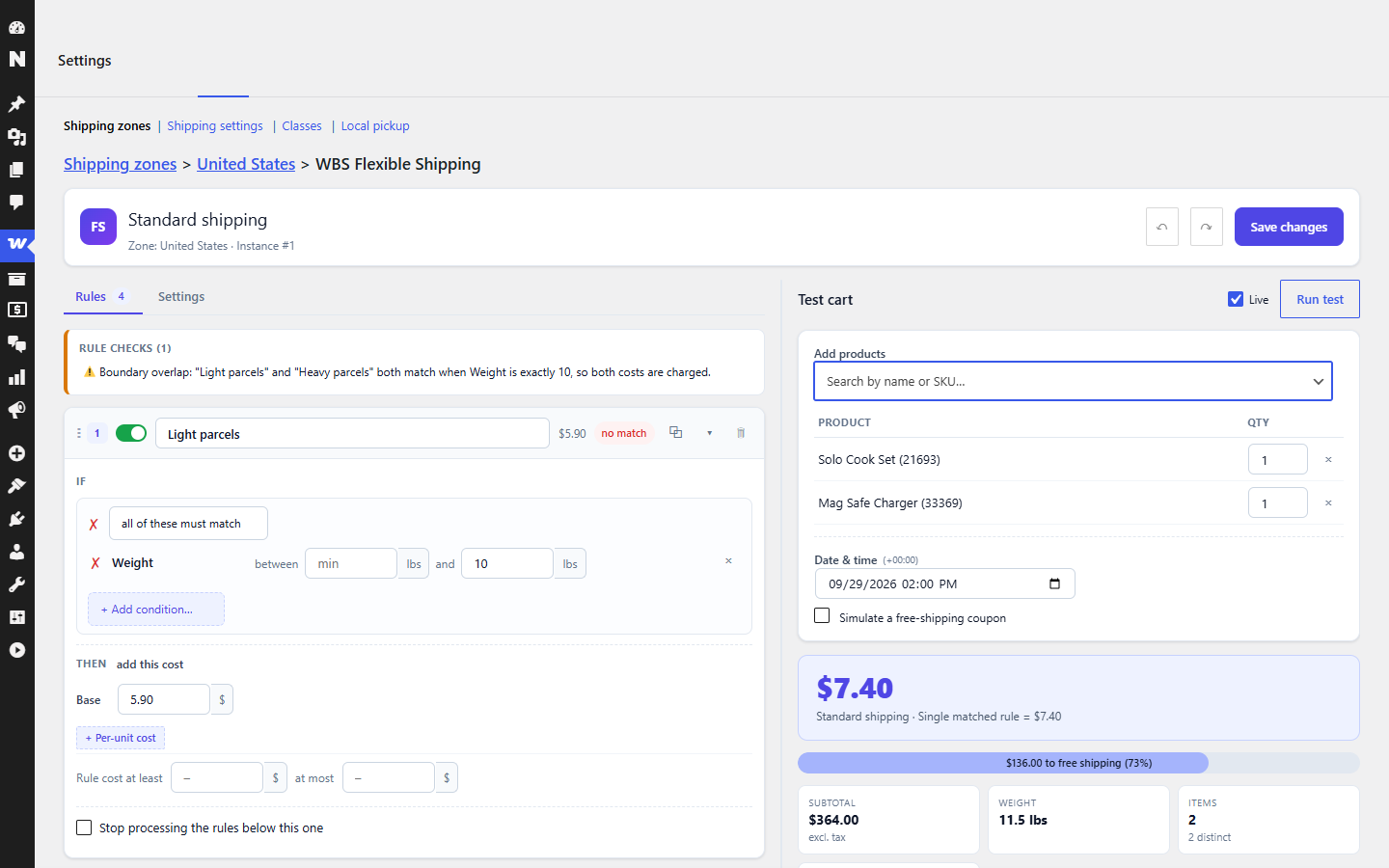Focus the Base cost input field

pyautogui.click(x=164, y=699)
